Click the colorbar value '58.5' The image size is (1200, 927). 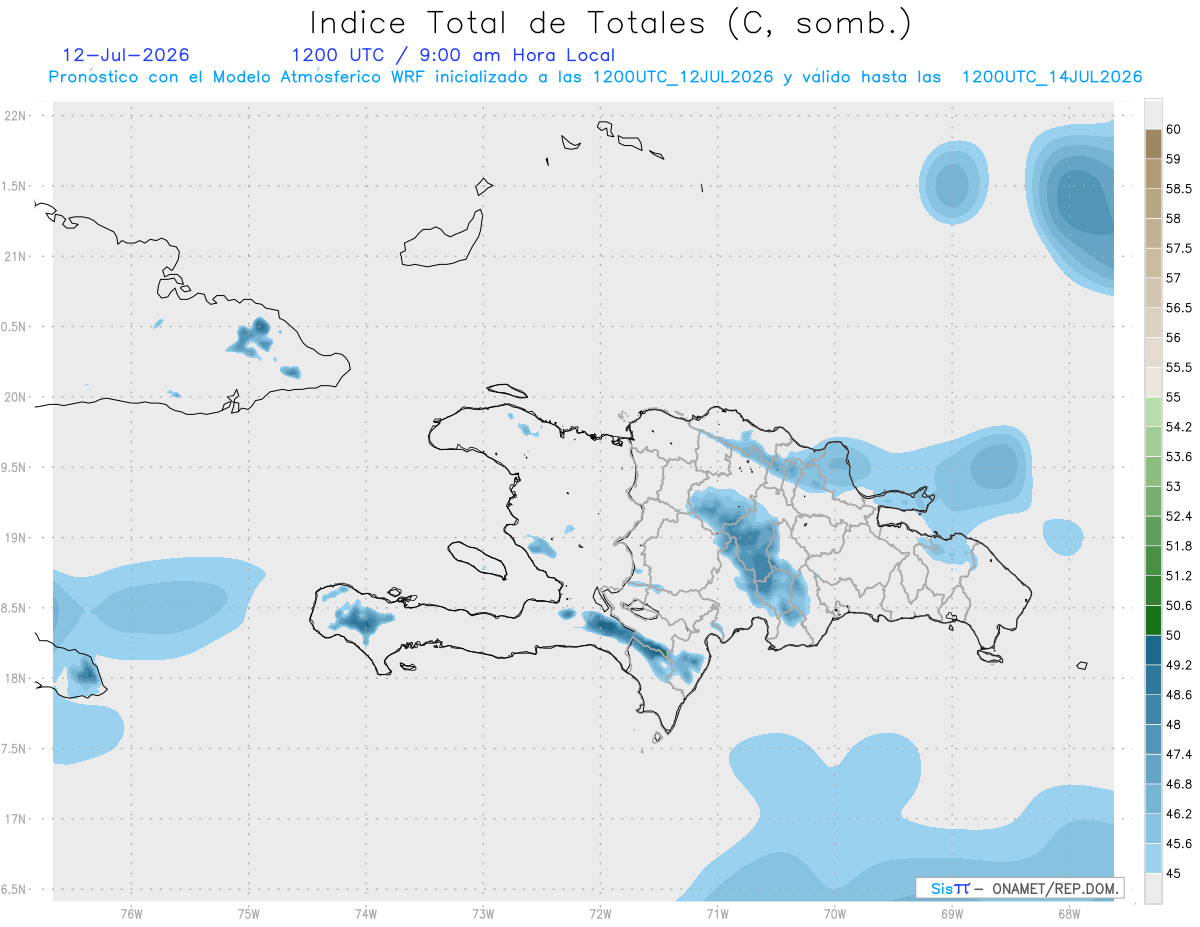click(1179, 189)
